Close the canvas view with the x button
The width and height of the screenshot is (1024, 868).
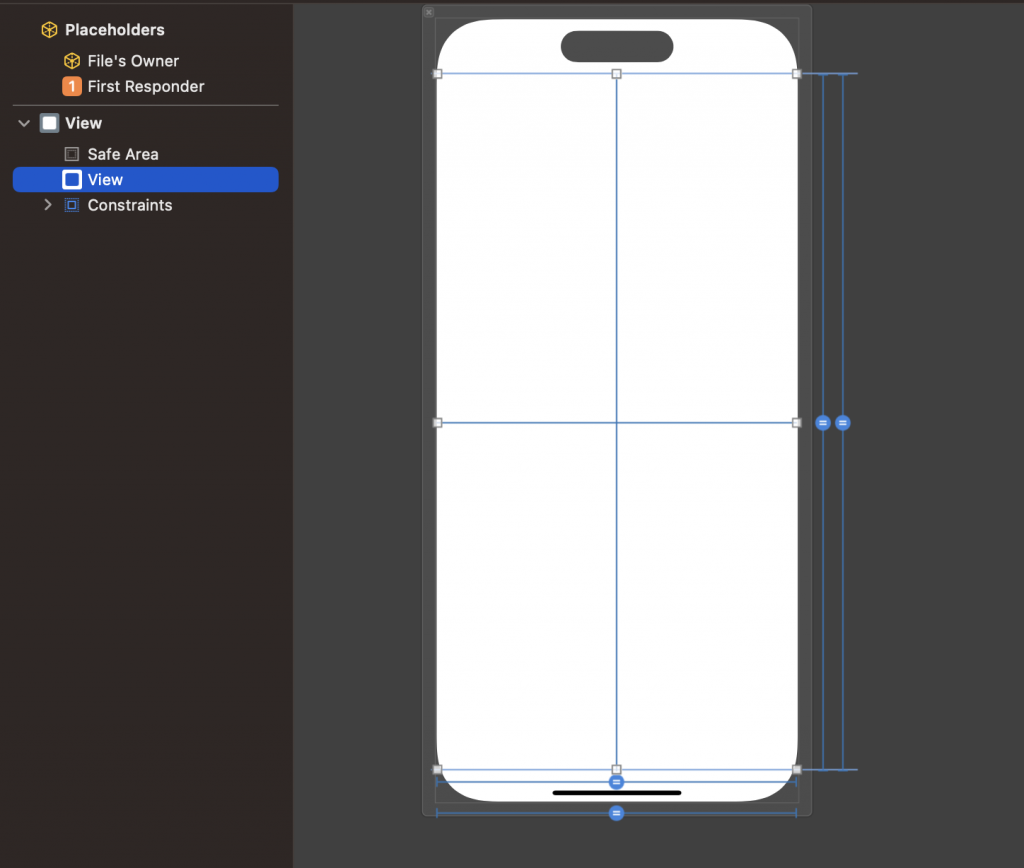tap(429, 12)
